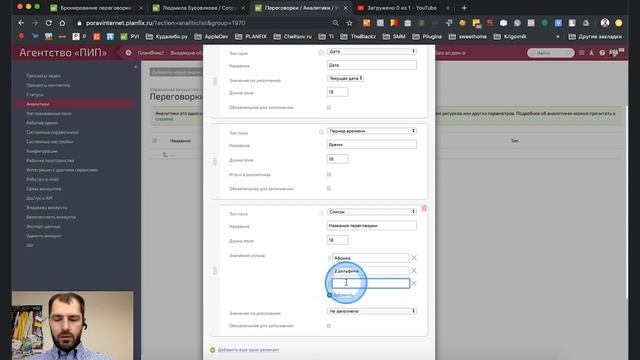Toggle checkbox beside Период времени type dropdown
Screen dimensions: 640x360
coord(321,132)
